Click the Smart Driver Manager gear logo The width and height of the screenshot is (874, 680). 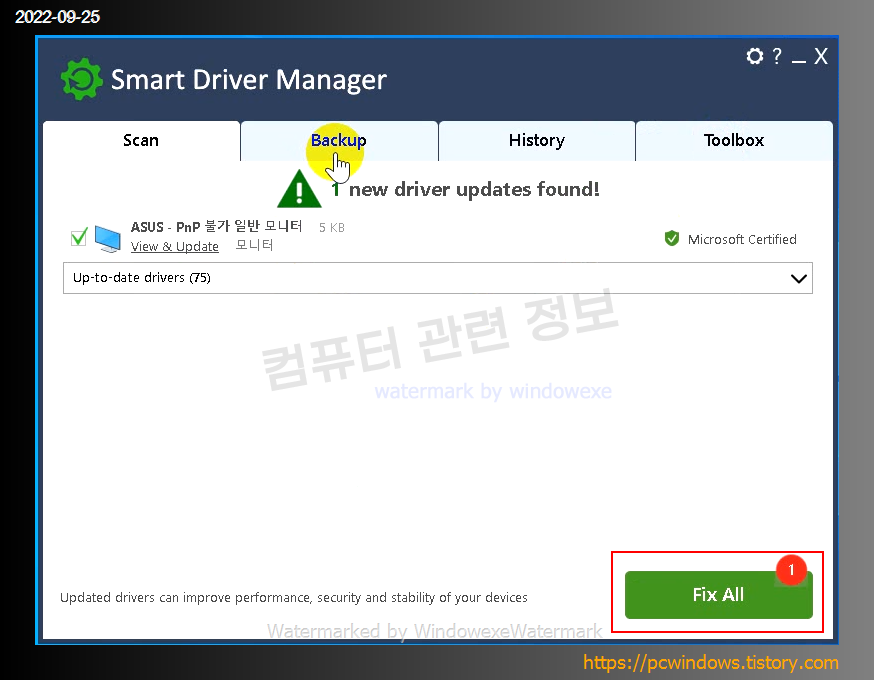(x=81, y=79)
